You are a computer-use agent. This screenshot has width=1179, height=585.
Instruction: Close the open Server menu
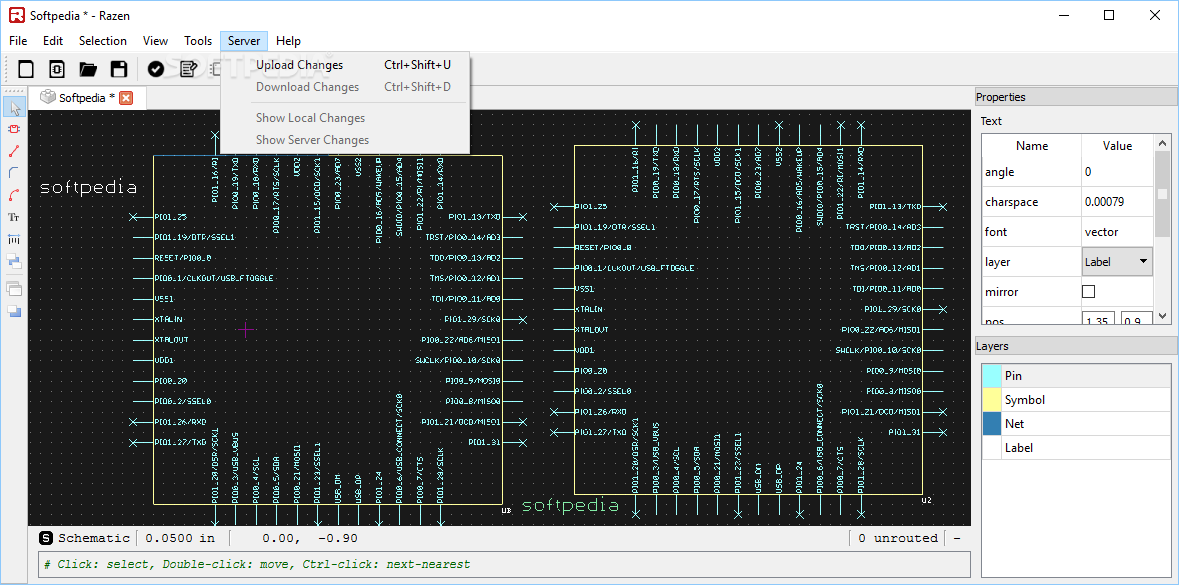(x=244, y=41)
